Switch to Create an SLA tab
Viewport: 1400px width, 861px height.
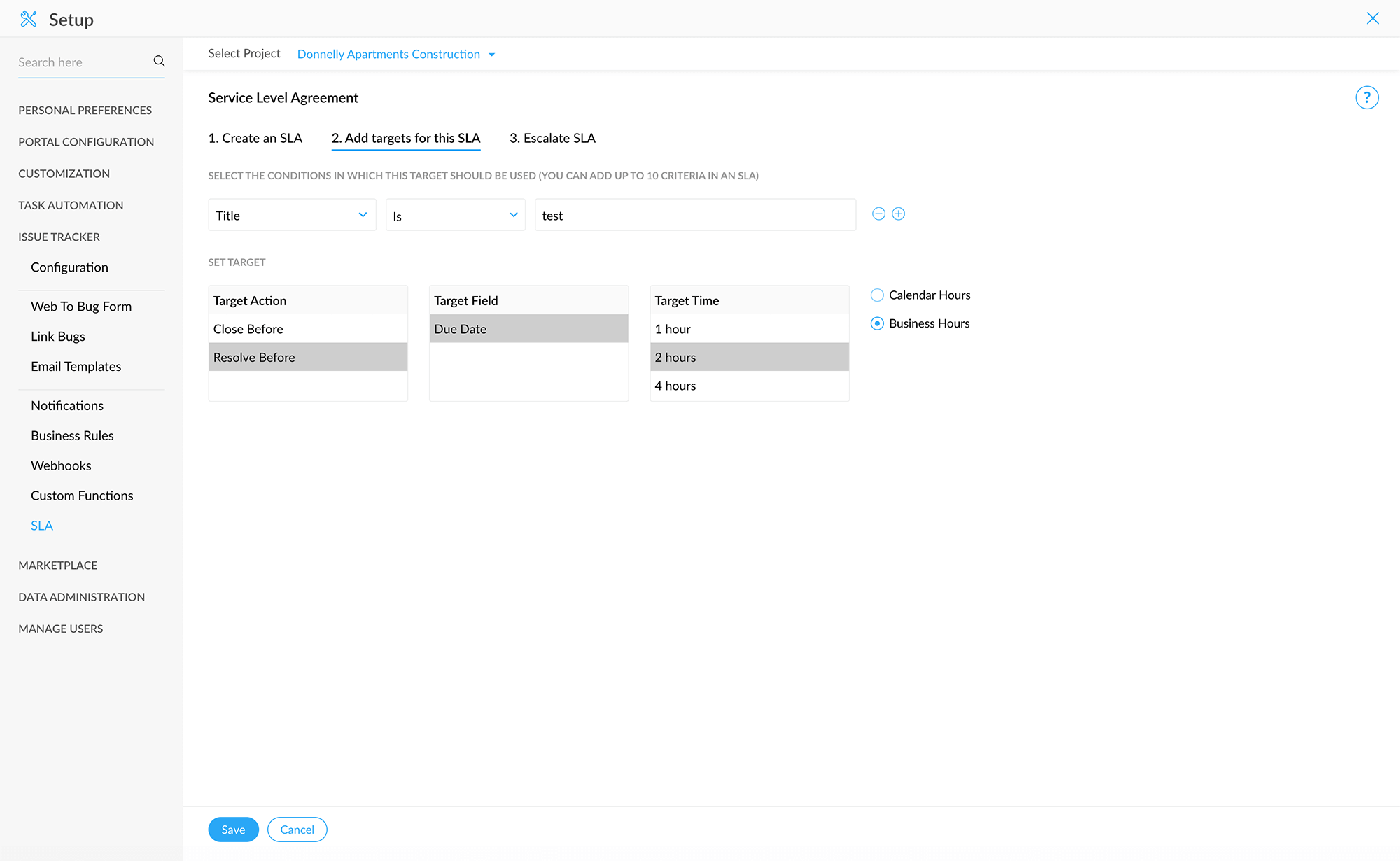click(255, 139)
